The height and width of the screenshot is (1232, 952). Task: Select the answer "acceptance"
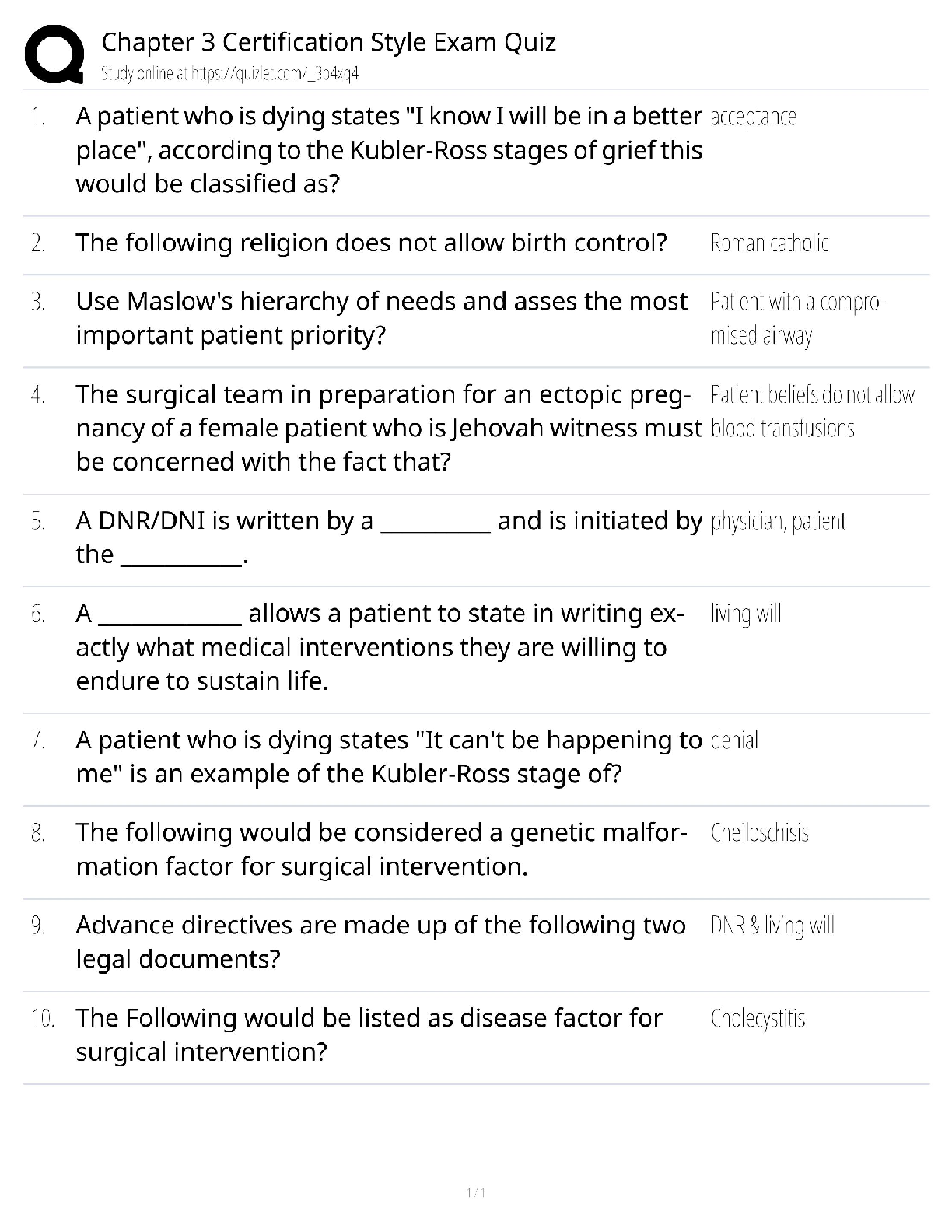tap(753, 117)
